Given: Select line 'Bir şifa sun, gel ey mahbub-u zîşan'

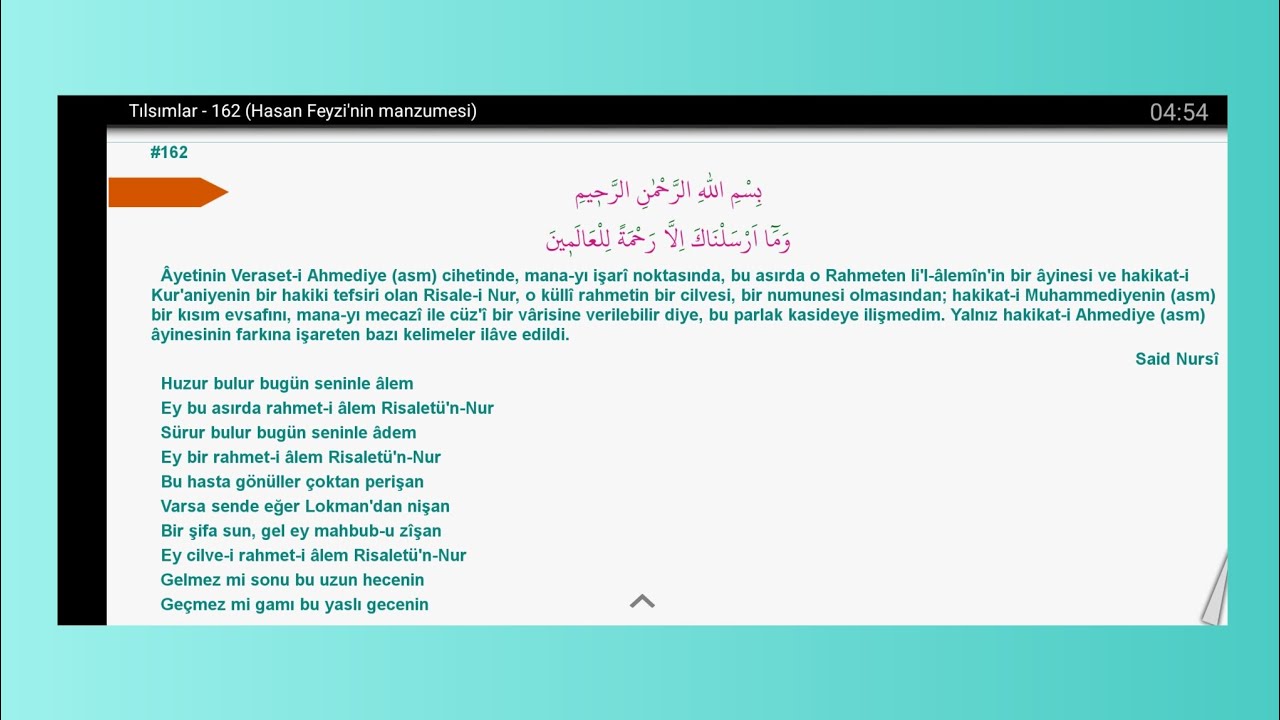Looking at the screenshot, I should (x=301, y=531).
